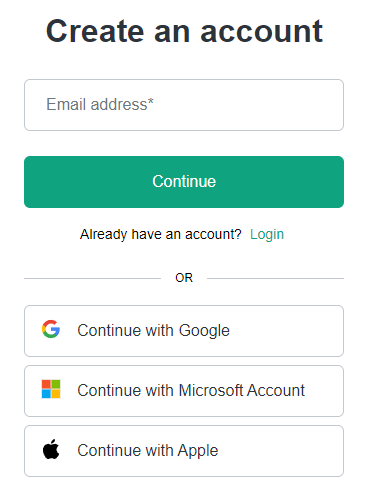367x487 pixels.
Task: Click the Already have an account text
Action: 160,234
